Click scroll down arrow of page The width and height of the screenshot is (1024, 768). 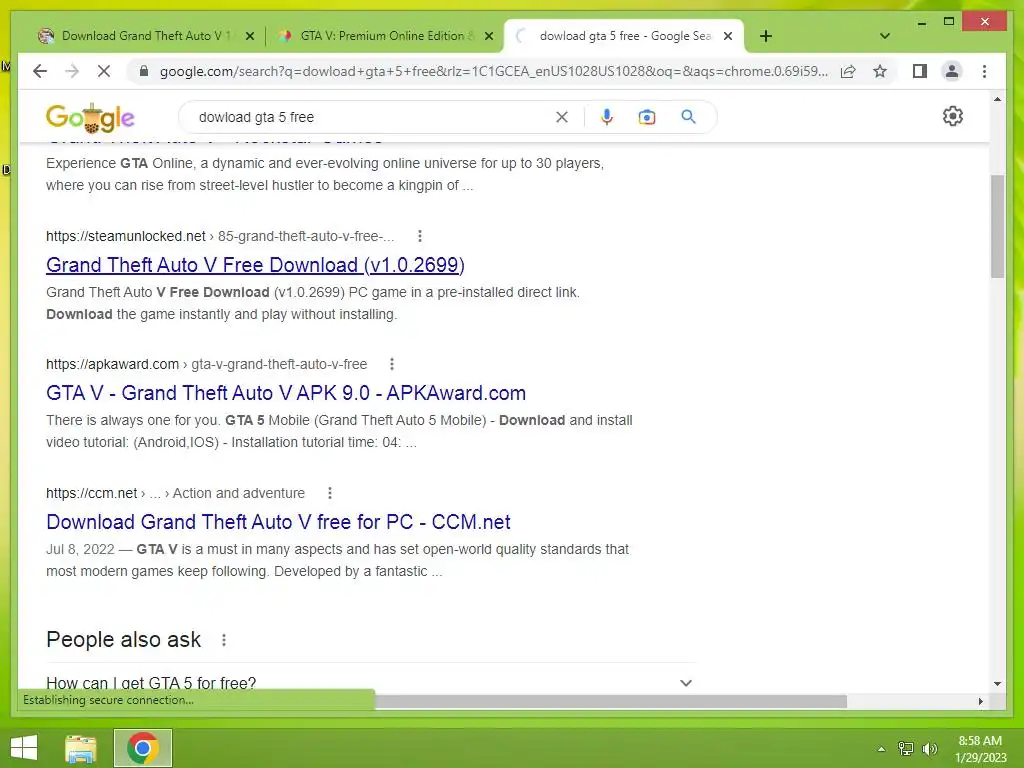[997, 684]
